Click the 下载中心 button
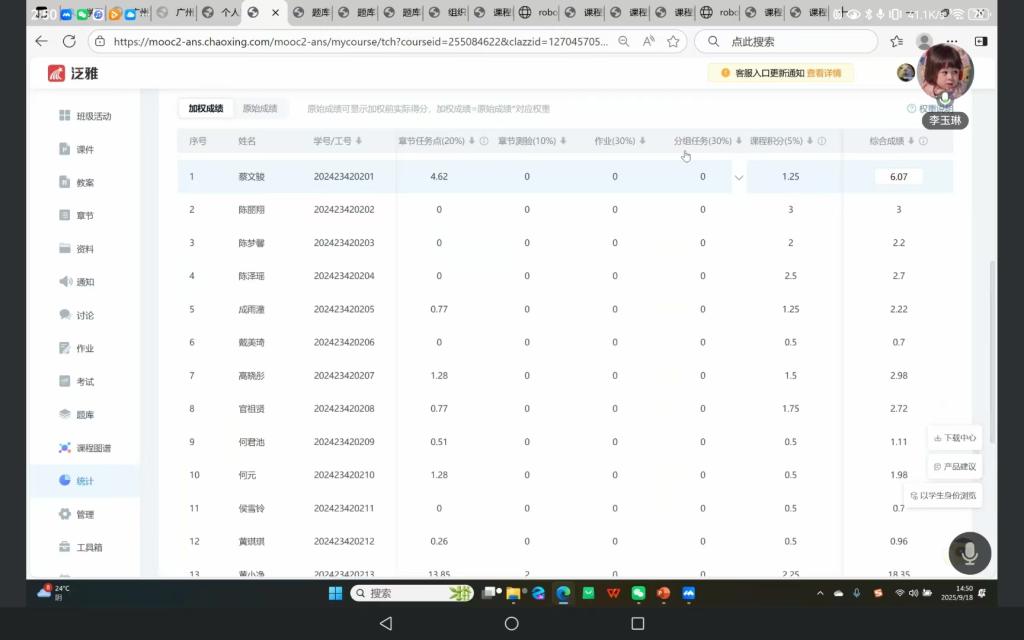This screenshot has width=1024, height=640. point(954,437)
